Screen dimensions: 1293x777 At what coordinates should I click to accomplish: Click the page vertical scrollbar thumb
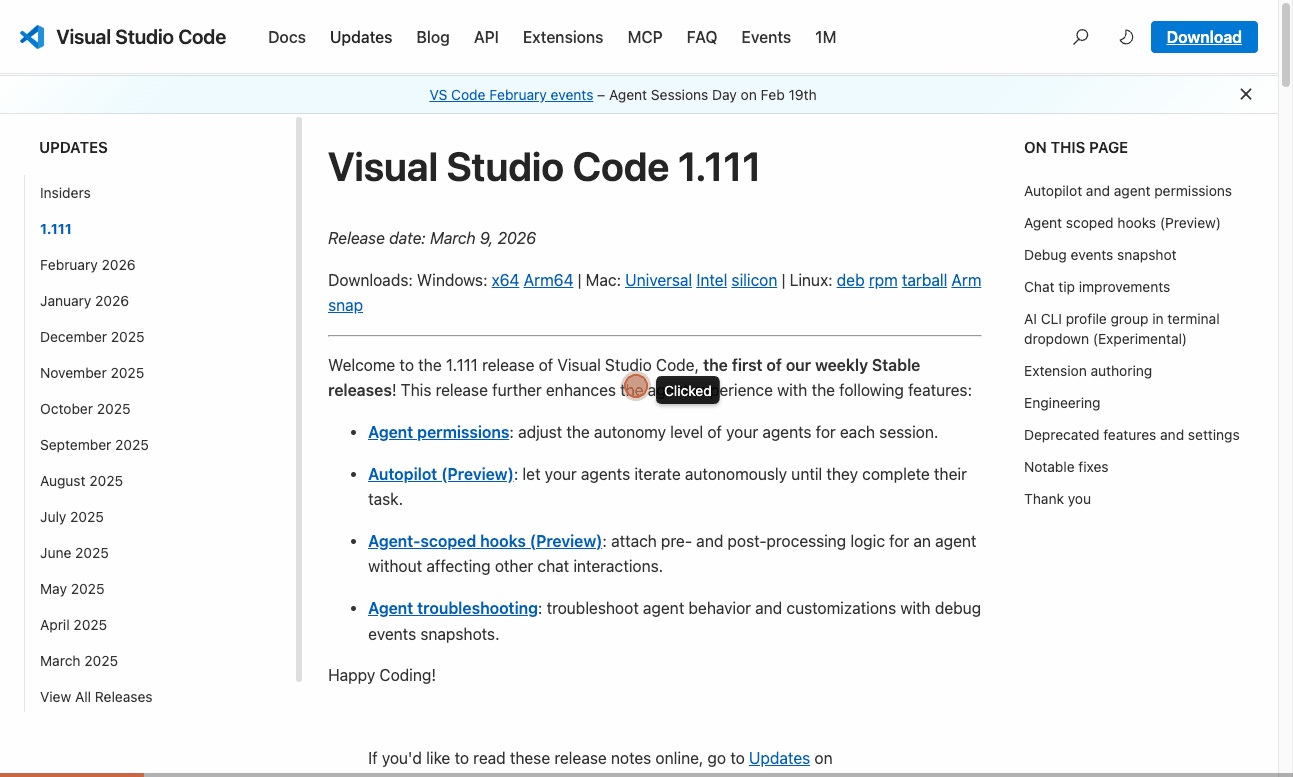(1286, 45)
